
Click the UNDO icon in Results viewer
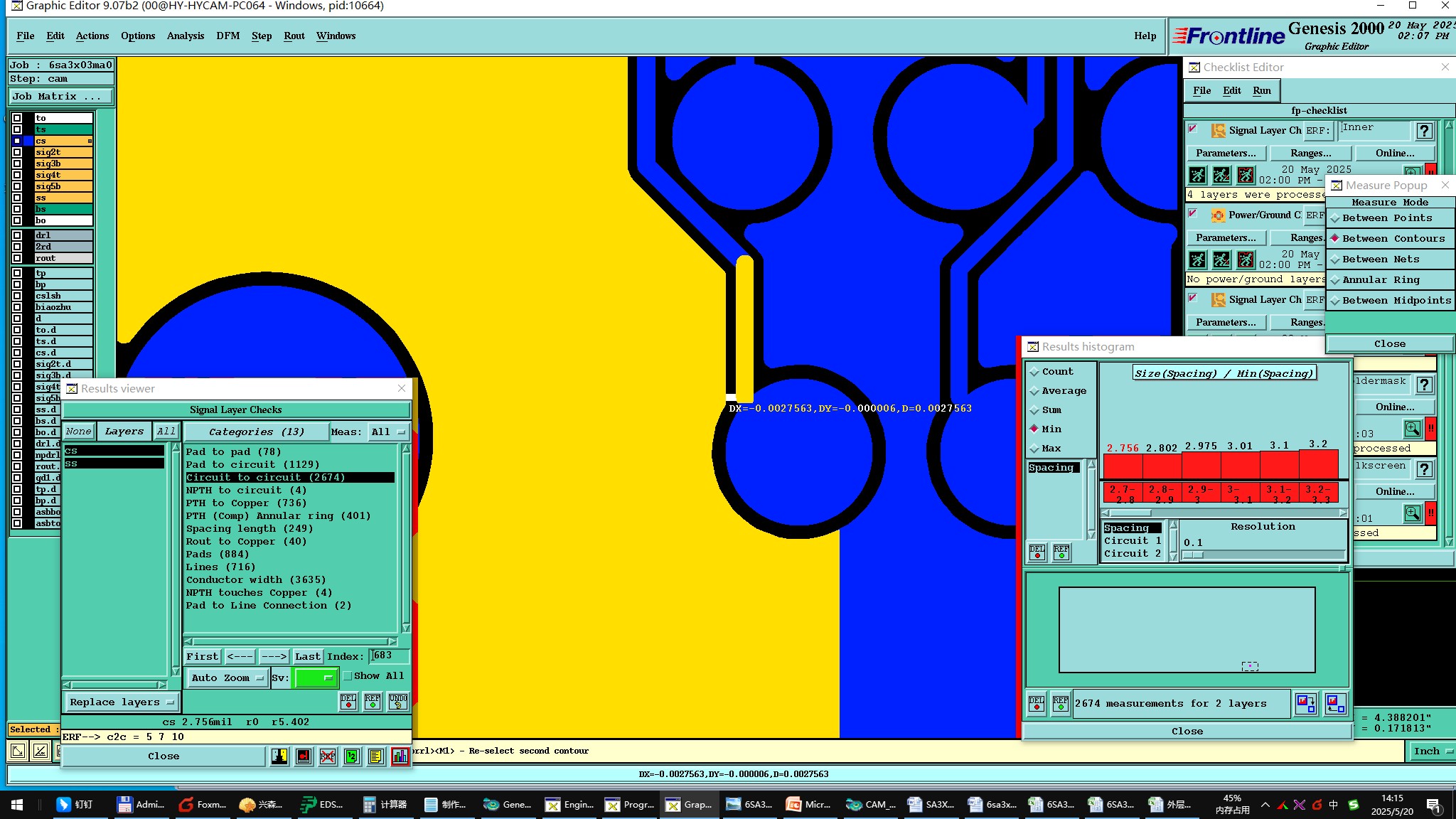(x=398, y=702)
